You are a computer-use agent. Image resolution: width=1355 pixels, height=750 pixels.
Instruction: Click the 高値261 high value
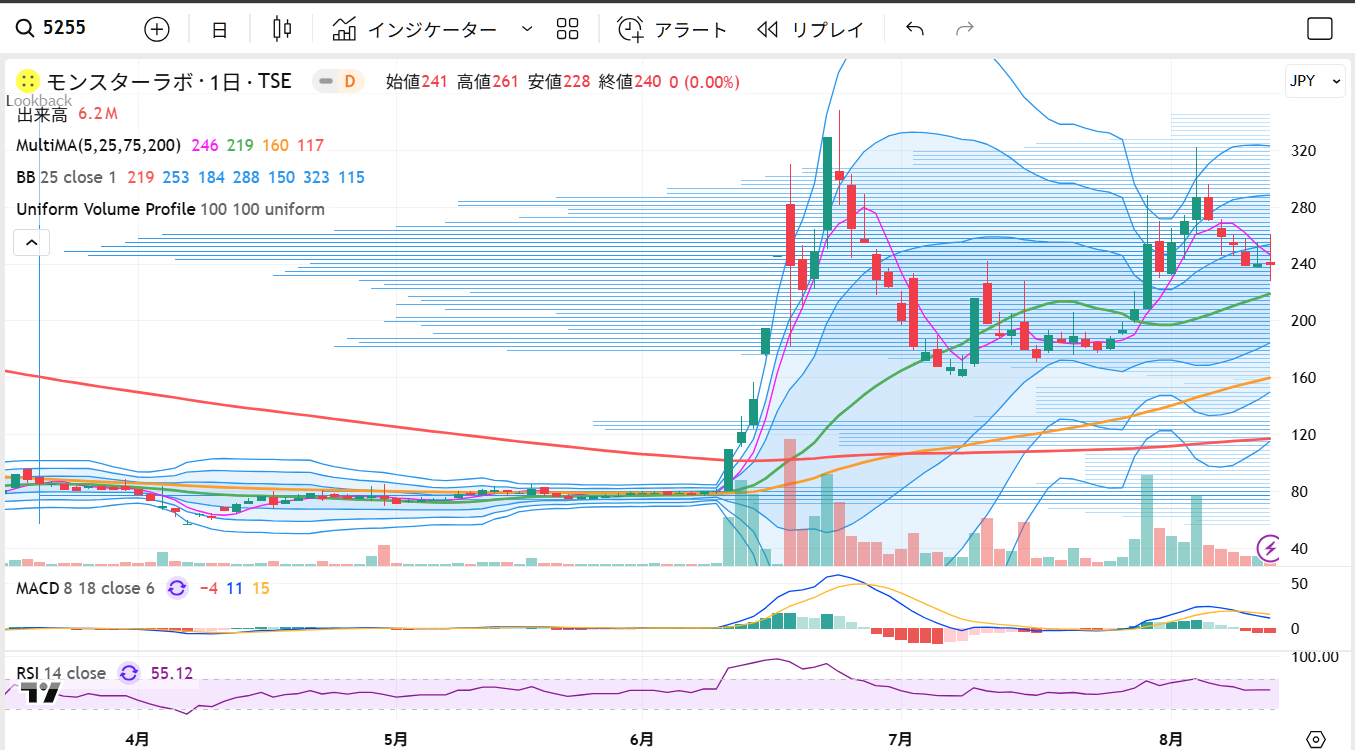[x=488, y=82]
